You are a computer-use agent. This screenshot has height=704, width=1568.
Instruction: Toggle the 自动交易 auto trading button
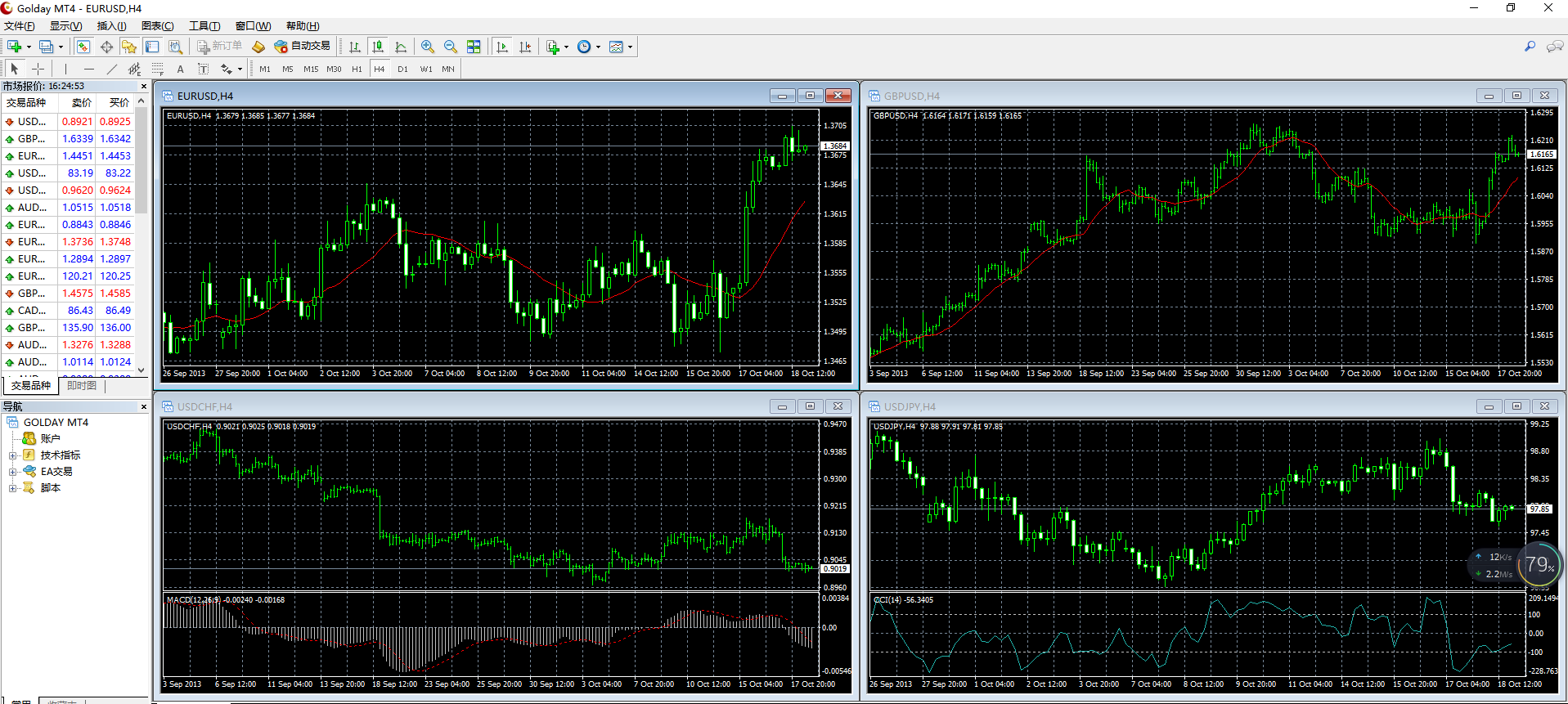click(x=302, y=47)
